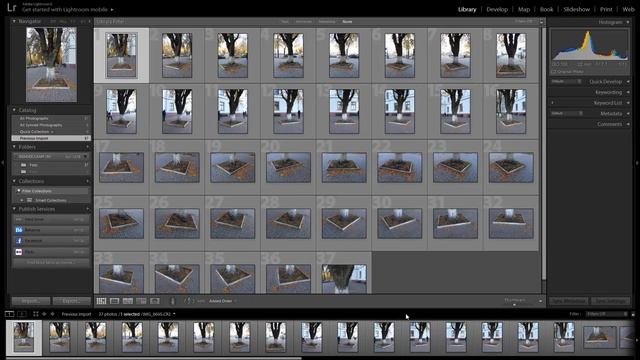
Task: Collapse the Collections panel
Action: (14, 181)
